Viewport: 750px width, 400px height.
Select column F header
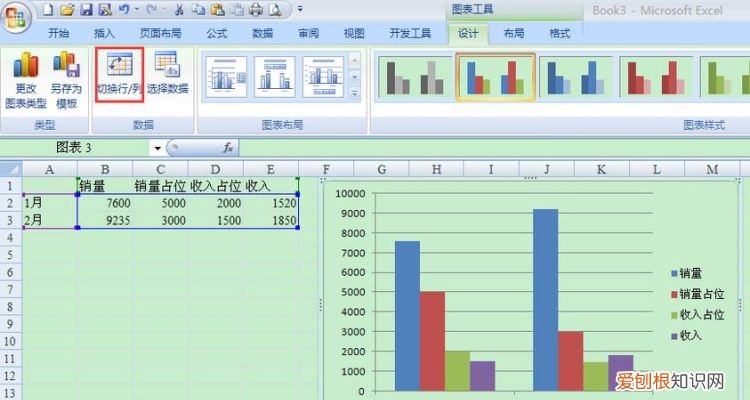tap(326, 169)
